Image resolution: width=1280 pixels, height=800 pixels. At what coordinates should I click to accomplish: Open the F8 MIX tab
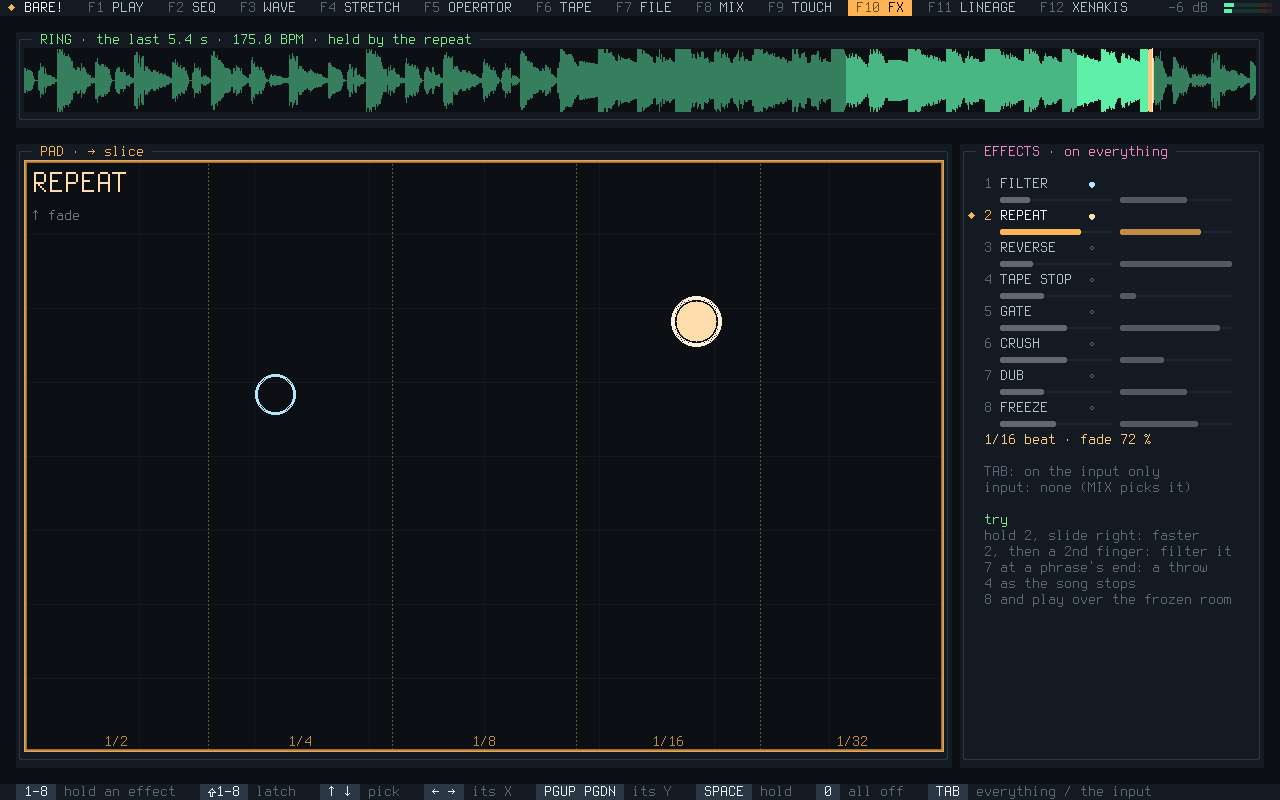tap(720, 7)
